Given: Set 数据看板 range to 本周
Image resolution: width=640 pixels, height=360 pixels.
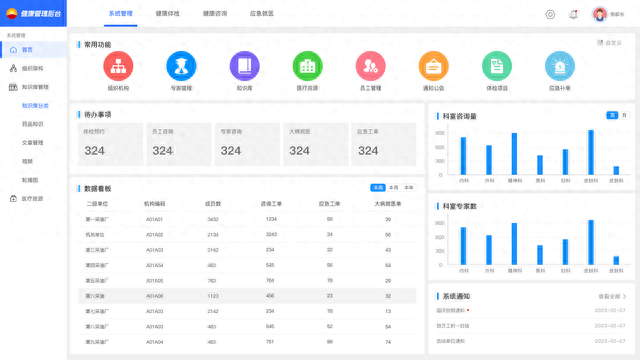Looking at the screenshot, I should pyautogui.click(x=378, y=188).
